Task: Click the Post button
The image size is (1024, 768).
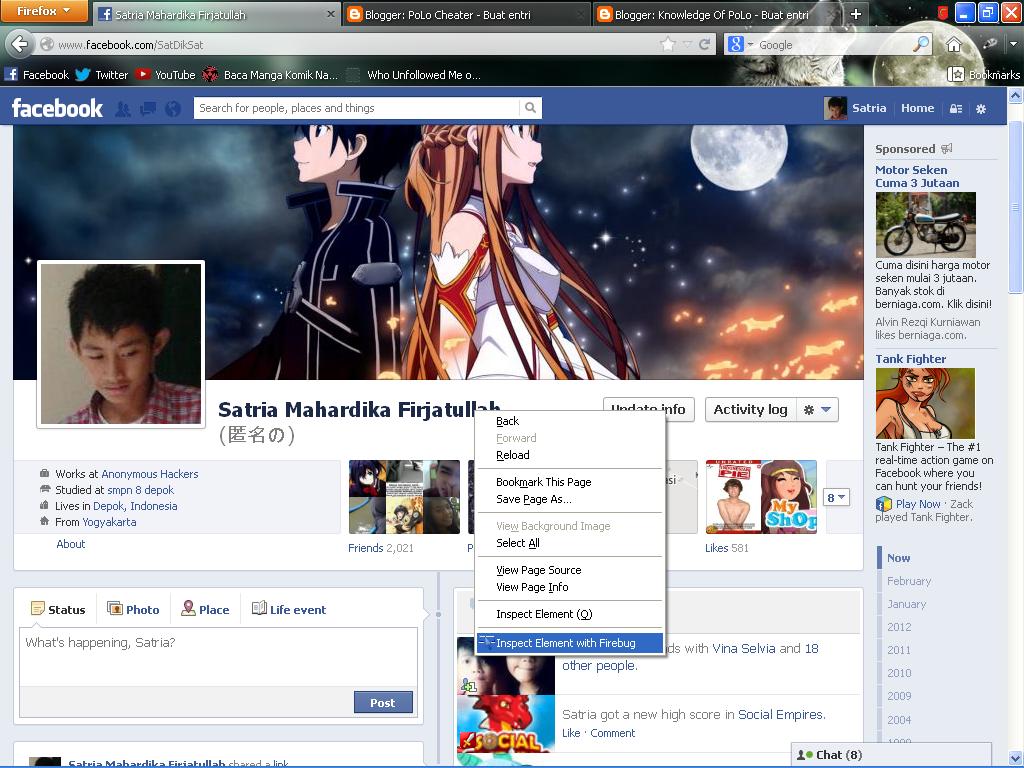Action: point(383,703)
